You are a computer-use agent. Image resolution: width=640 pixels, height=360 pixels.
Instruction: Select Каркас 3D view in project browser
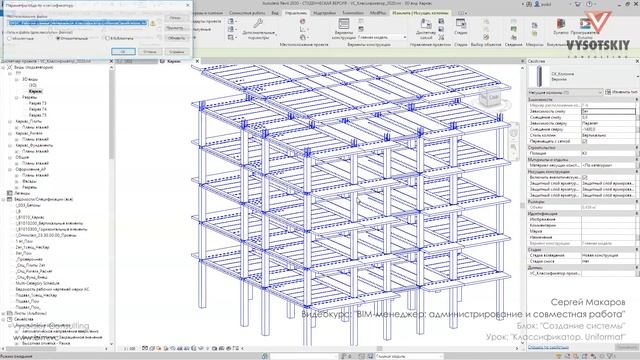tap(36, 91)
